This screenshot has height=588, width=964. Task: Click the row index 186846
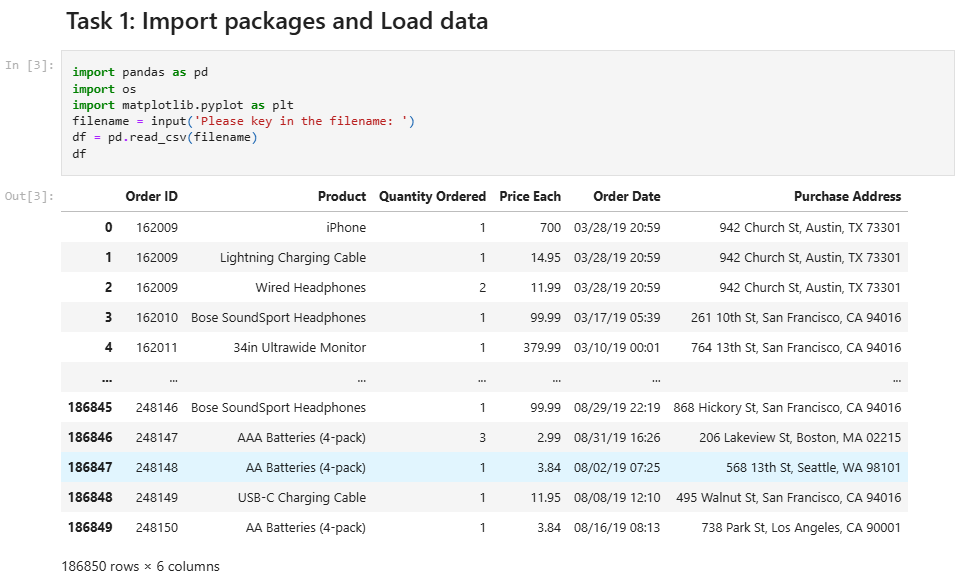[90, 438]
